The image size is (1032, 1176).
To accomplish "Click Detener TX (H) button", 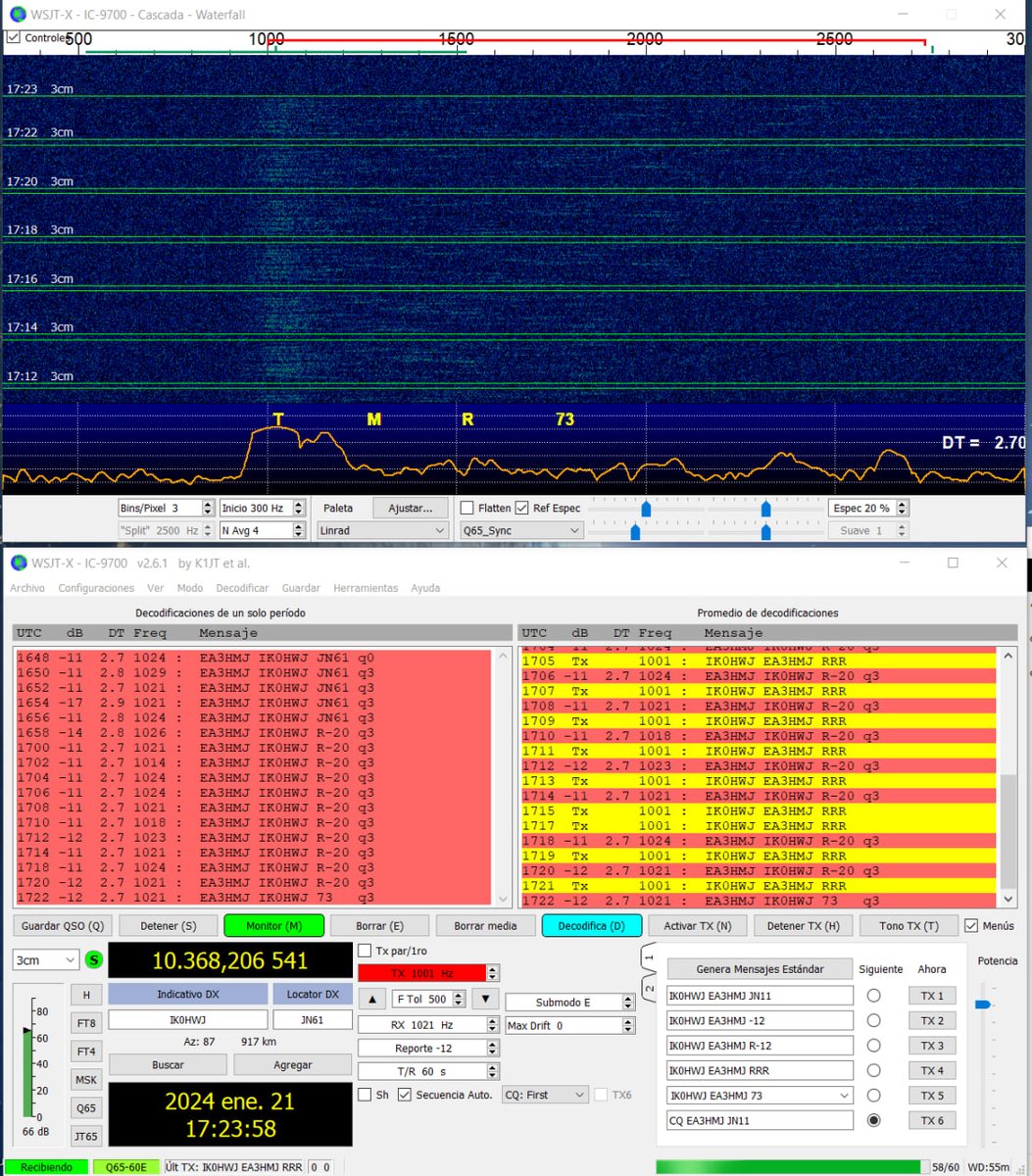I will click(x=803, y=925).
